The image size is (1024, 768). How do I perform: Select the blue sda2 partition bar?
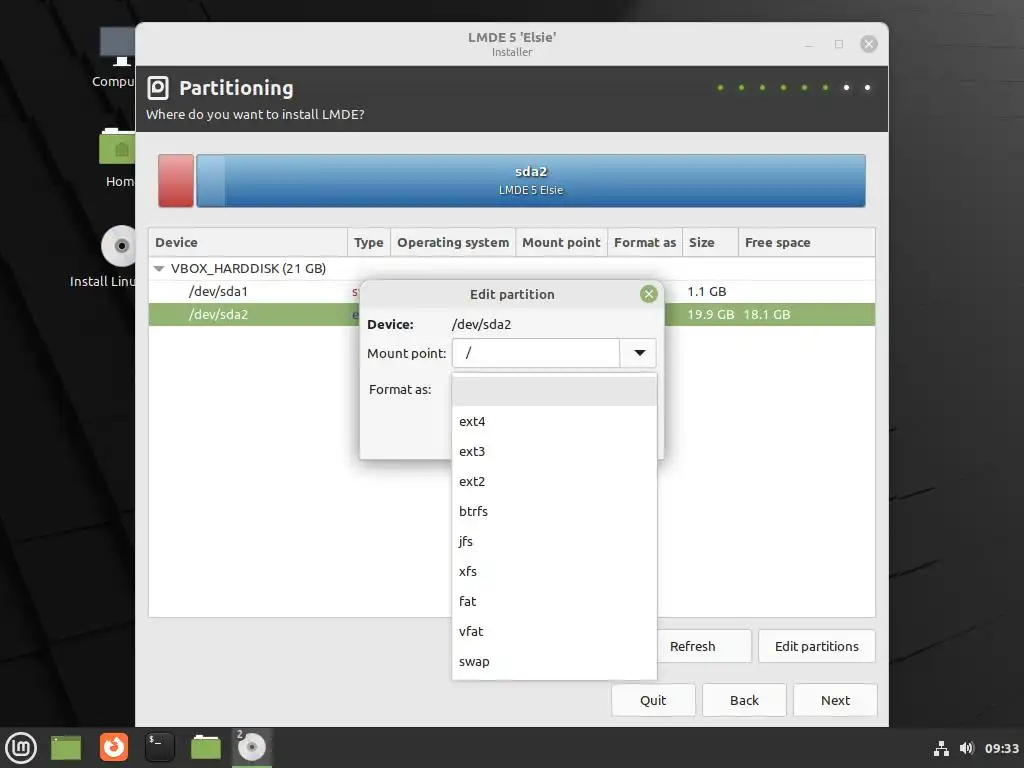pos(531,181)
